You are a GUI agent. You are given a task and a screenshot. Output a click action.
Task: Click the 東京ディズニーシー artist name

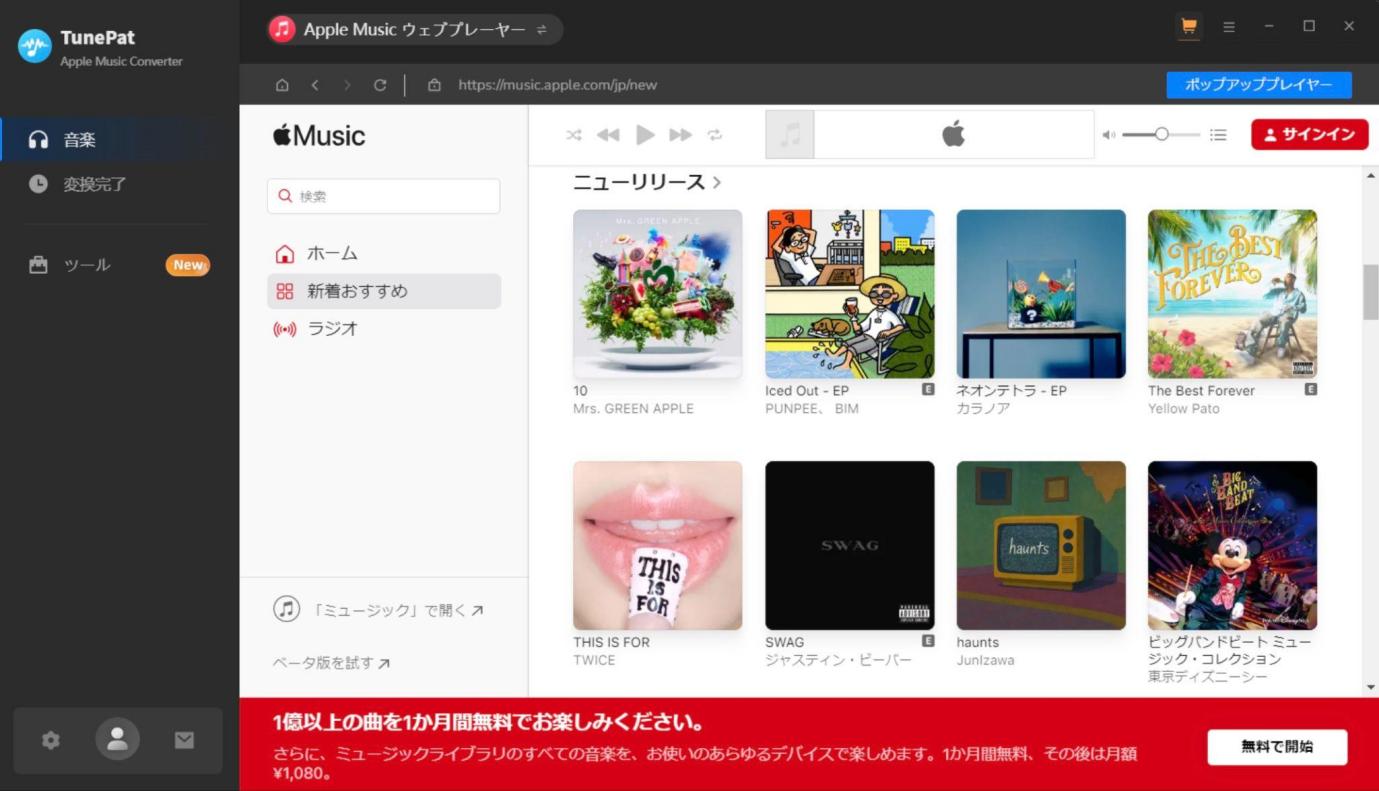pyautogui.click(x=1207, y=677)
